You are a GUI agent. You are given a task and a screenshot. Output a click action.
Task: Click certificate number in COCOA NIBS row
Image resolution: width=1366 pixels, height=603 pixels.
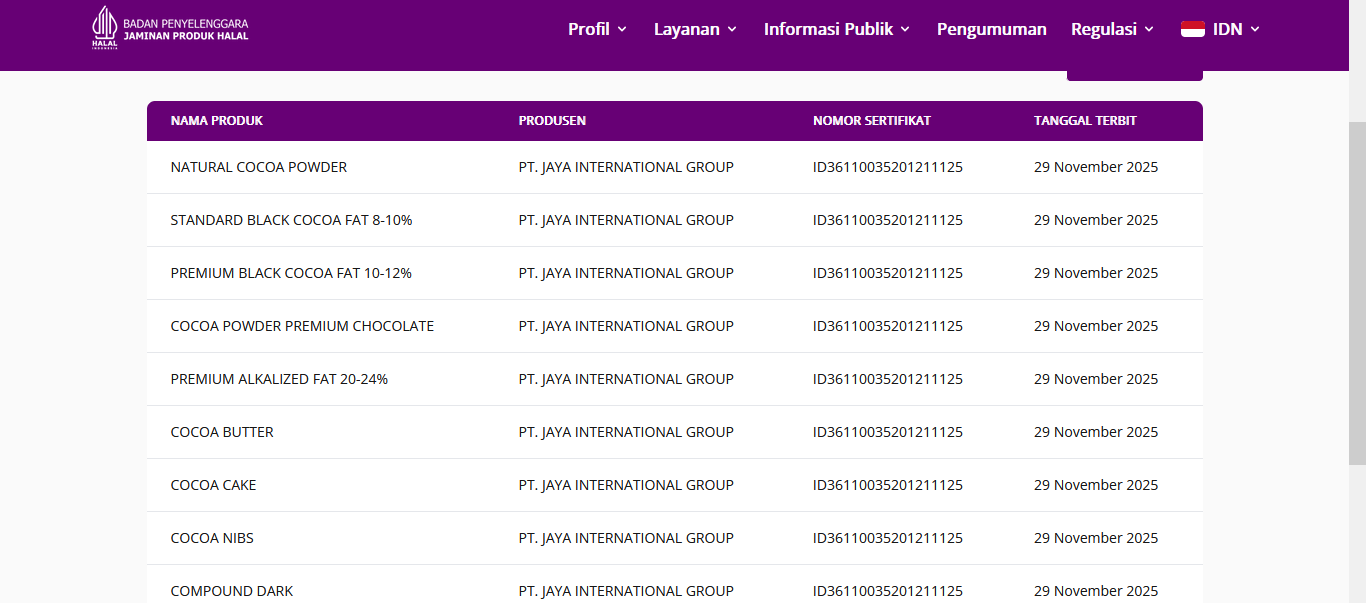pos(888,538)
